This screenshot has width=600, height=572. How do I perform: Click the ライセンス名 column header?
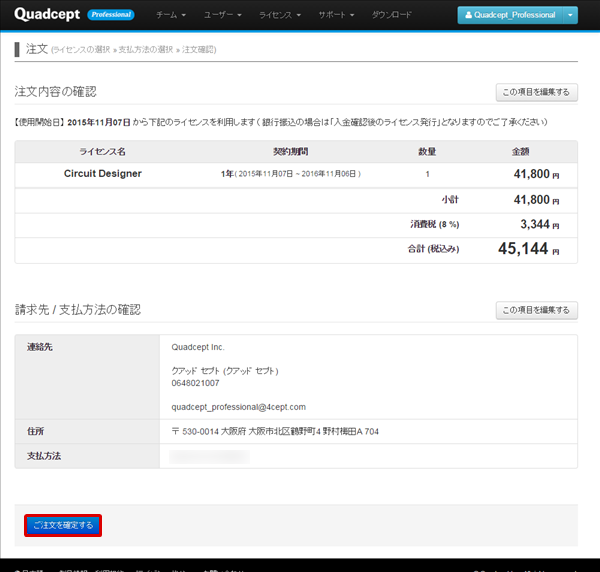click(102, 152)
